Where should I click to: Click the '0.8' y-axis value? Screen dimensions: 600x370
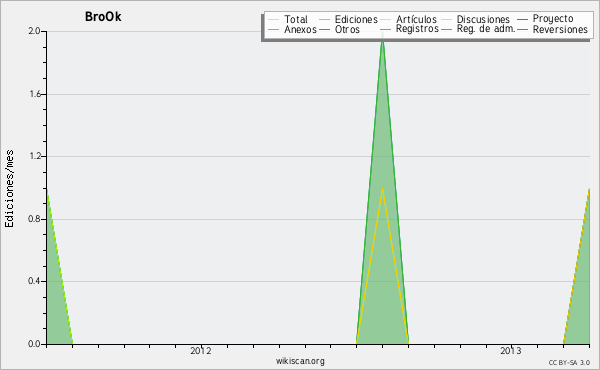[x=34, y=219]
